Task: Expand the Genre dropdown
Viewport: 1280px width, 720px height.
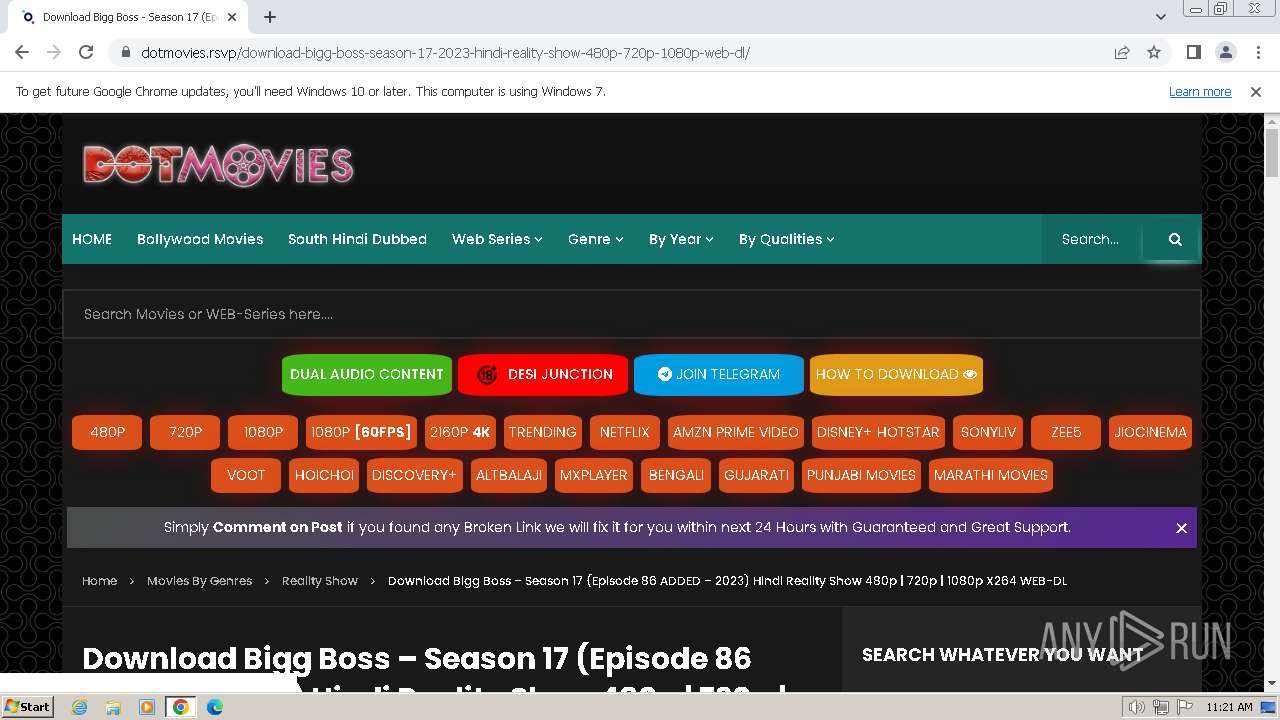Action: (596, 239)
